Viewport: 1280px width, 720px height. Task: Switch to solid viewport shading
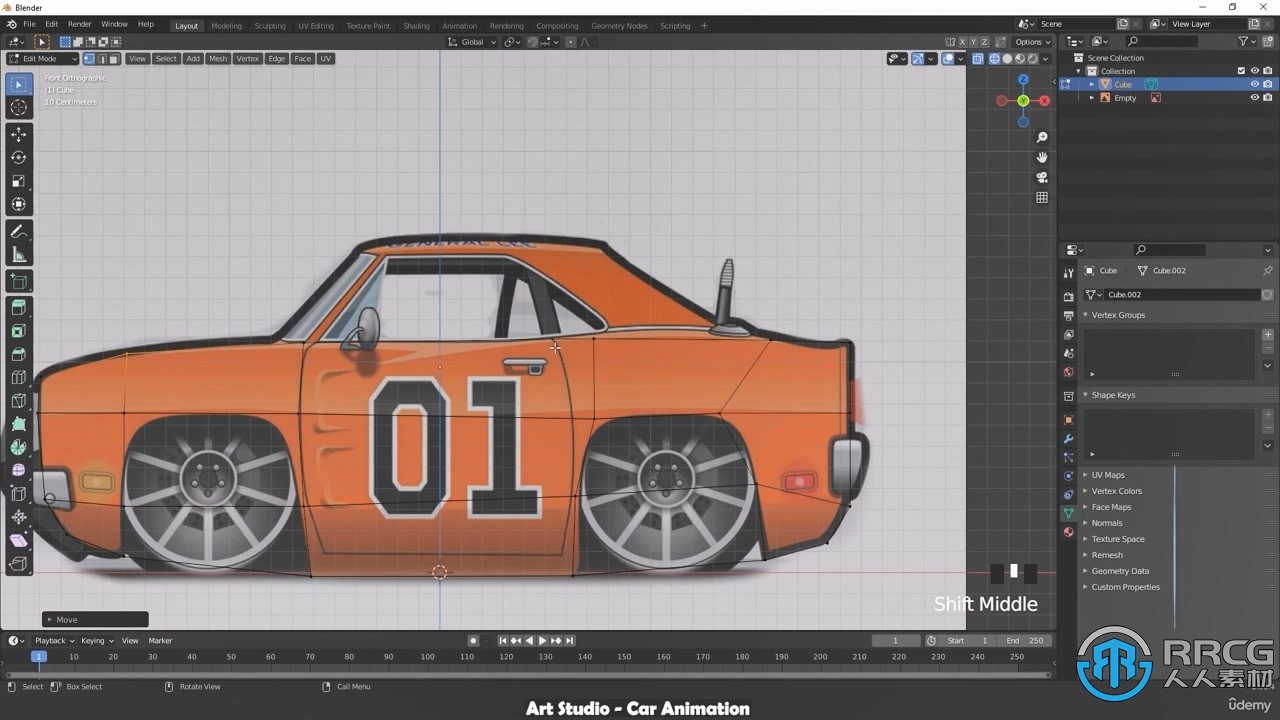point(1007,59)
